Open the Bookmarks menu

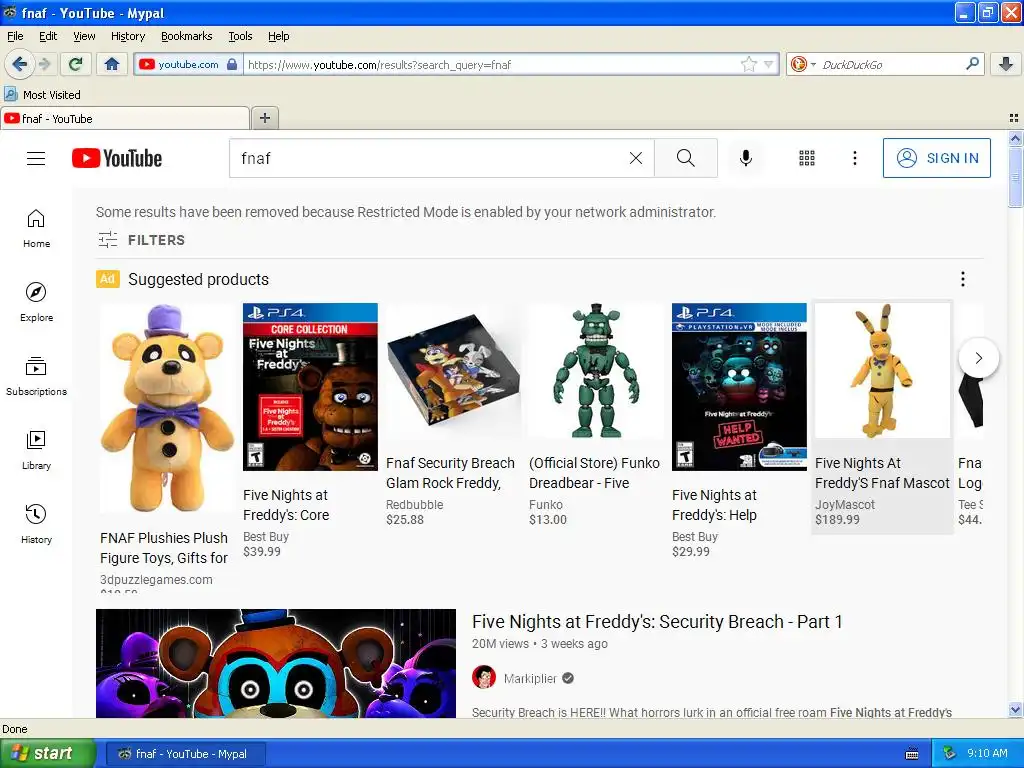[x=186, y=36]
